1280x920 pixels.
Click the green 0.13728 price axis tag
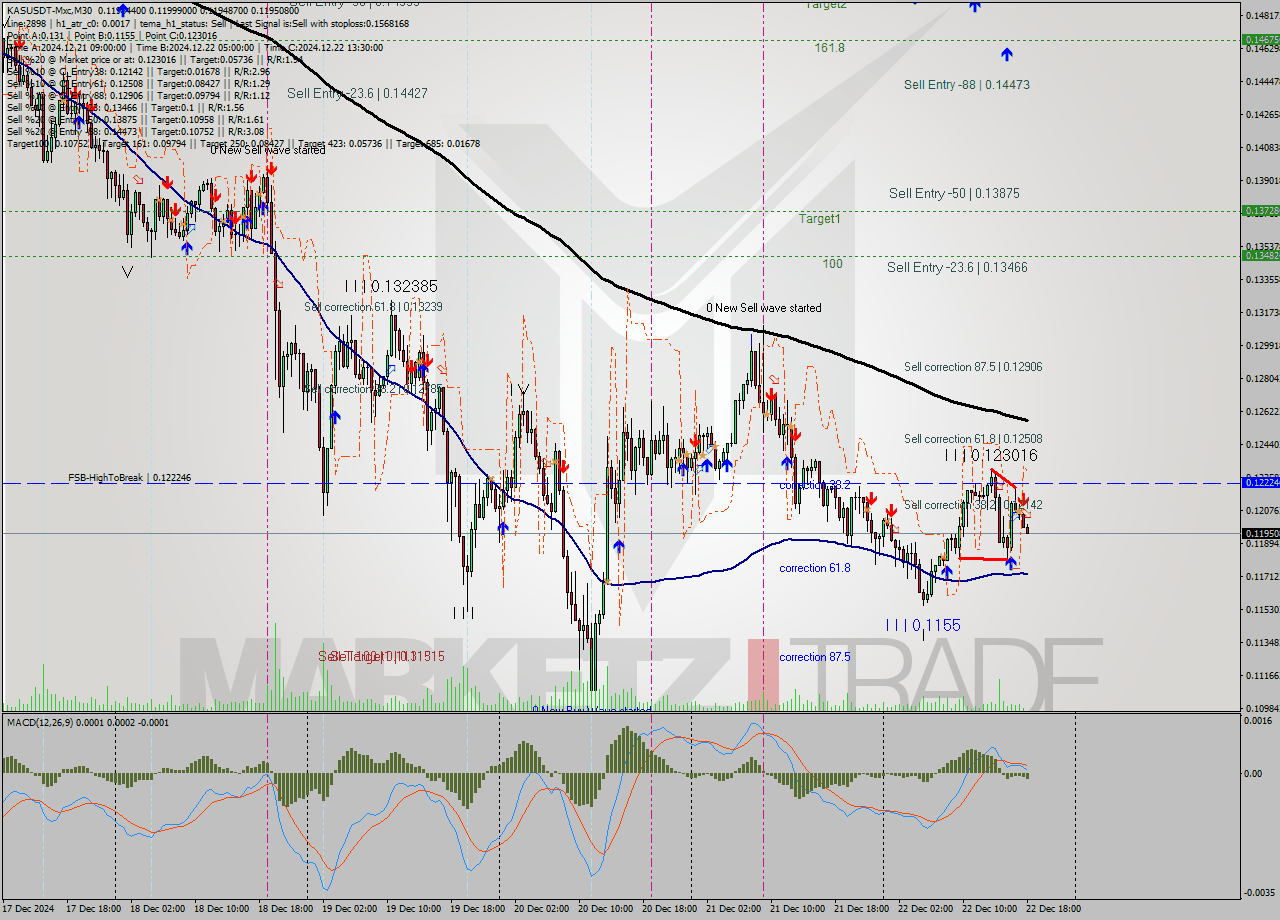tap(1260, 211)
